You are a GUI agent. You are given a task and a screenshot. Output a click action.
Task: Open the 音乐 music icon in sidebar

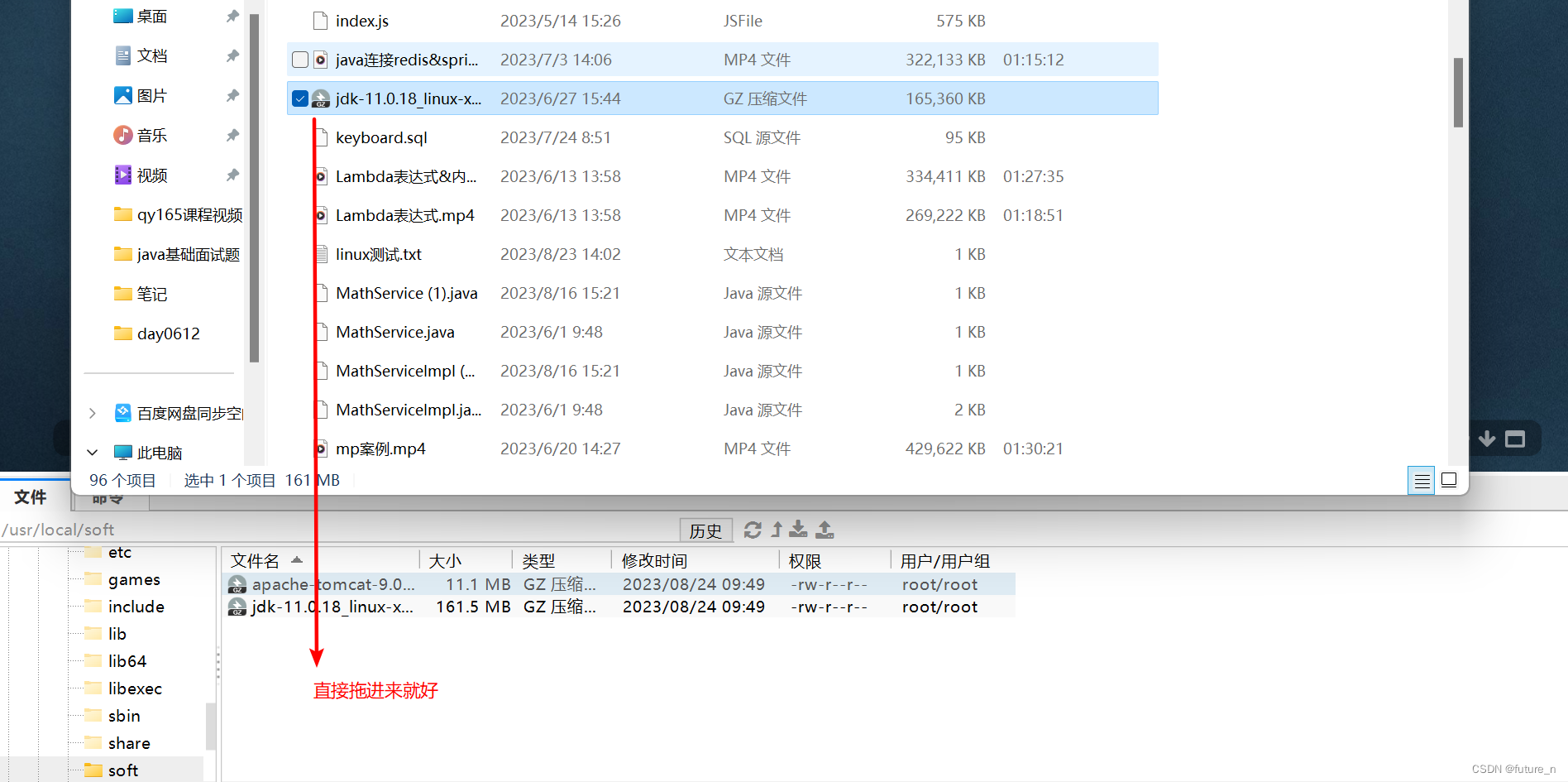[123, 135]
